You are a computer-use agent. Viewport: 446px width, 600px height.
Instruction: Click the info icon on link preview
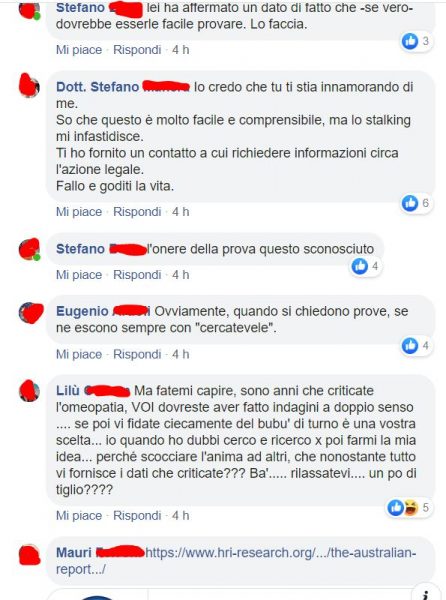pyautogui.click(x=428, y=593)
